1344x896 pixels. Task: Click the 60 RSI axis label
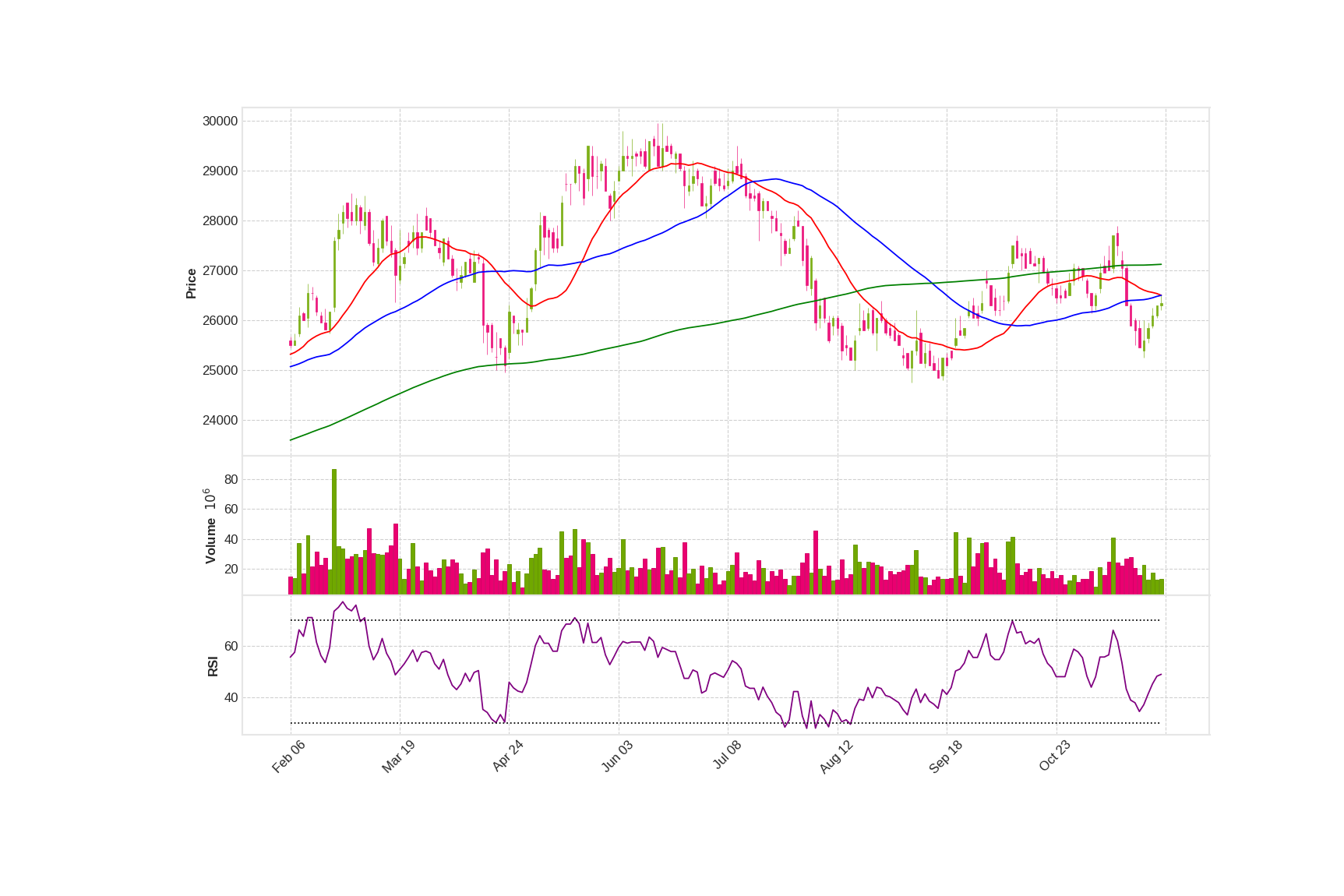(x=231, y=646)
